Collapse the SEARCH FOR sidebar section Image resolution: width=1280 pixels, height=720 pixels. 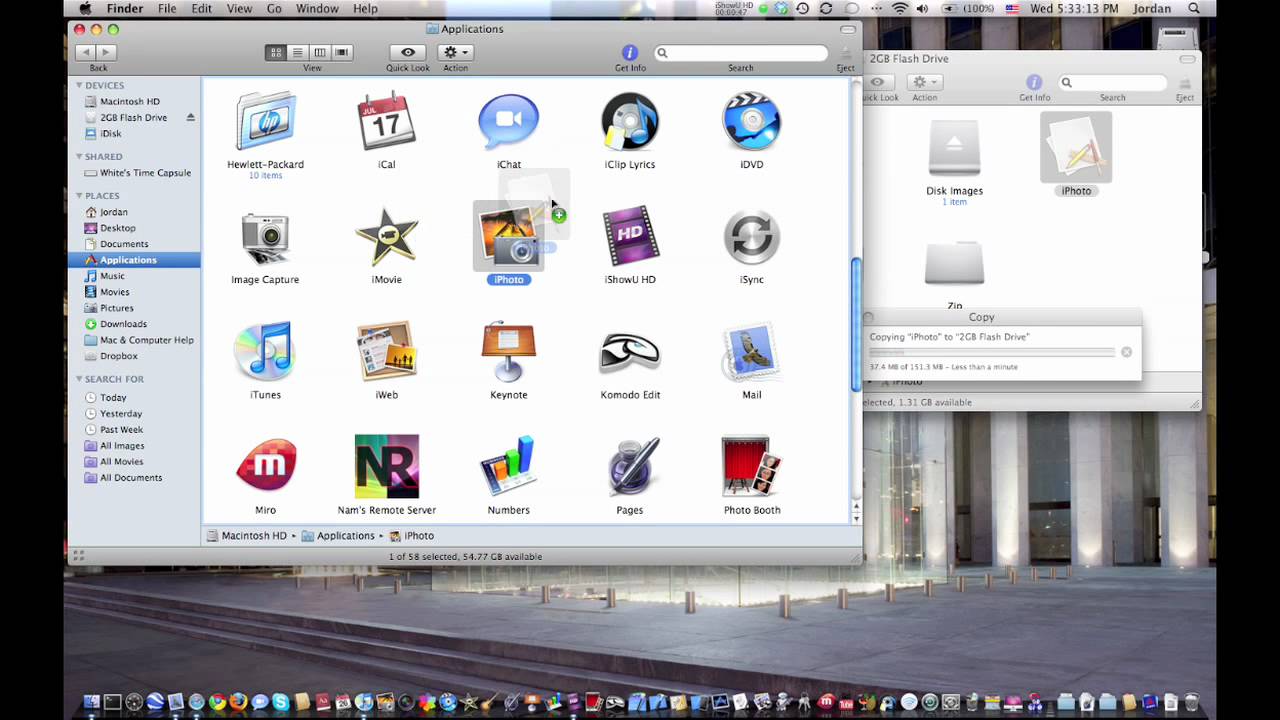(x=80, y=379)
